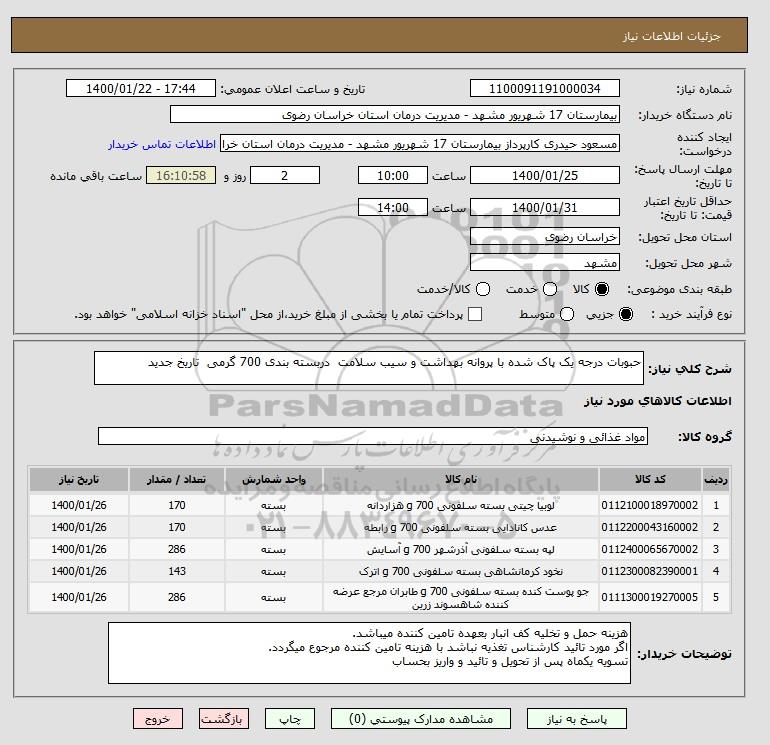The width and height of the screenshot is (770, 745).
Task: Click the announcement date field 1400/01/22 - 17:44
Action: point(141,88)
